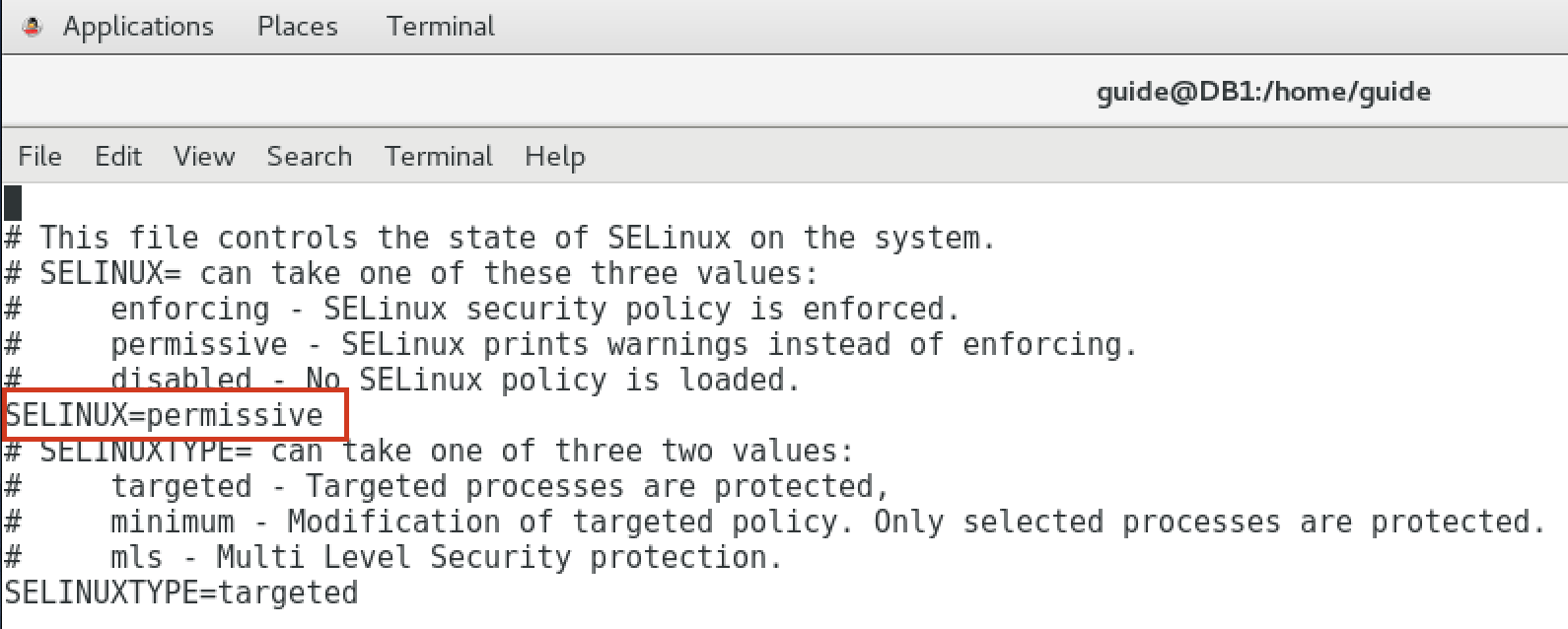Open the Edit menu

click(x=118, y=156)
